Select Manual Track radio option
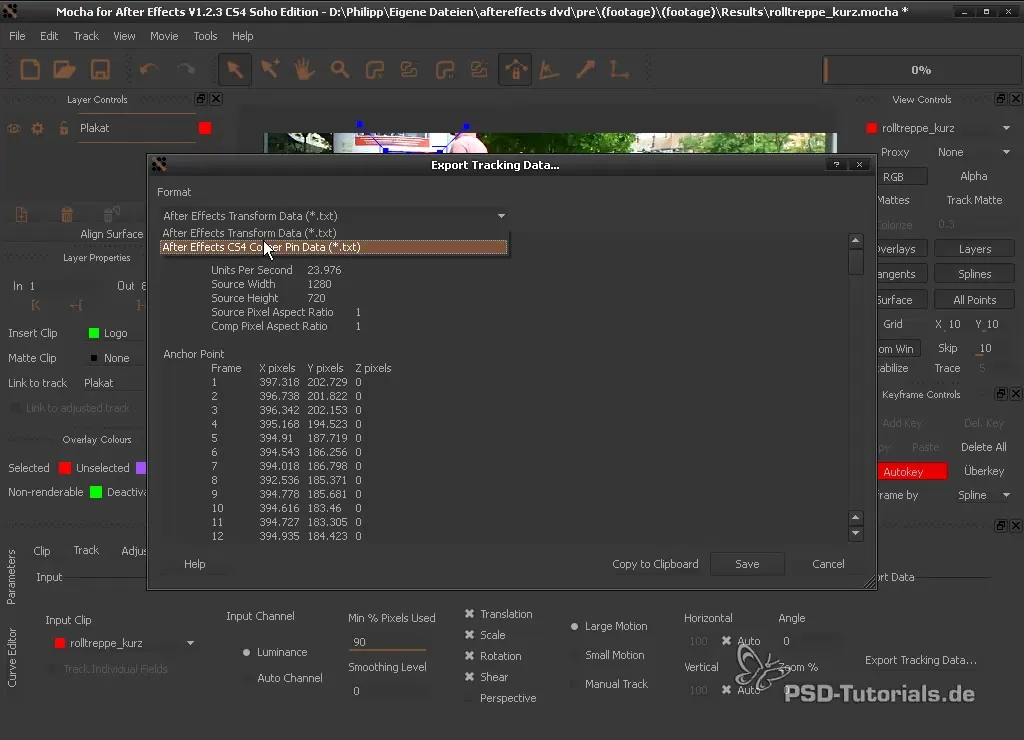Viewport: 1024px width, 740px height. [575, 684]
